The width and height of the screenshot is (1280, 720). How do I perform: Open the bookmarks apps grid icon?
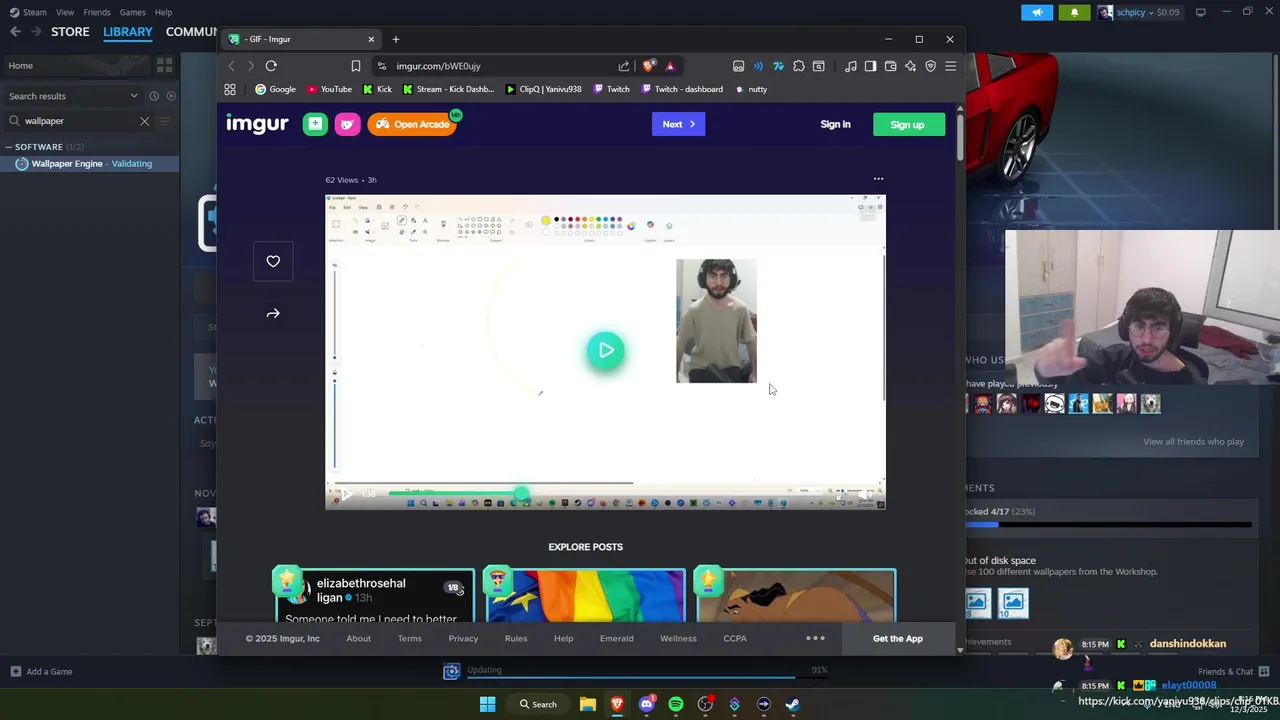pyautogui.click(x=230, y=89)
